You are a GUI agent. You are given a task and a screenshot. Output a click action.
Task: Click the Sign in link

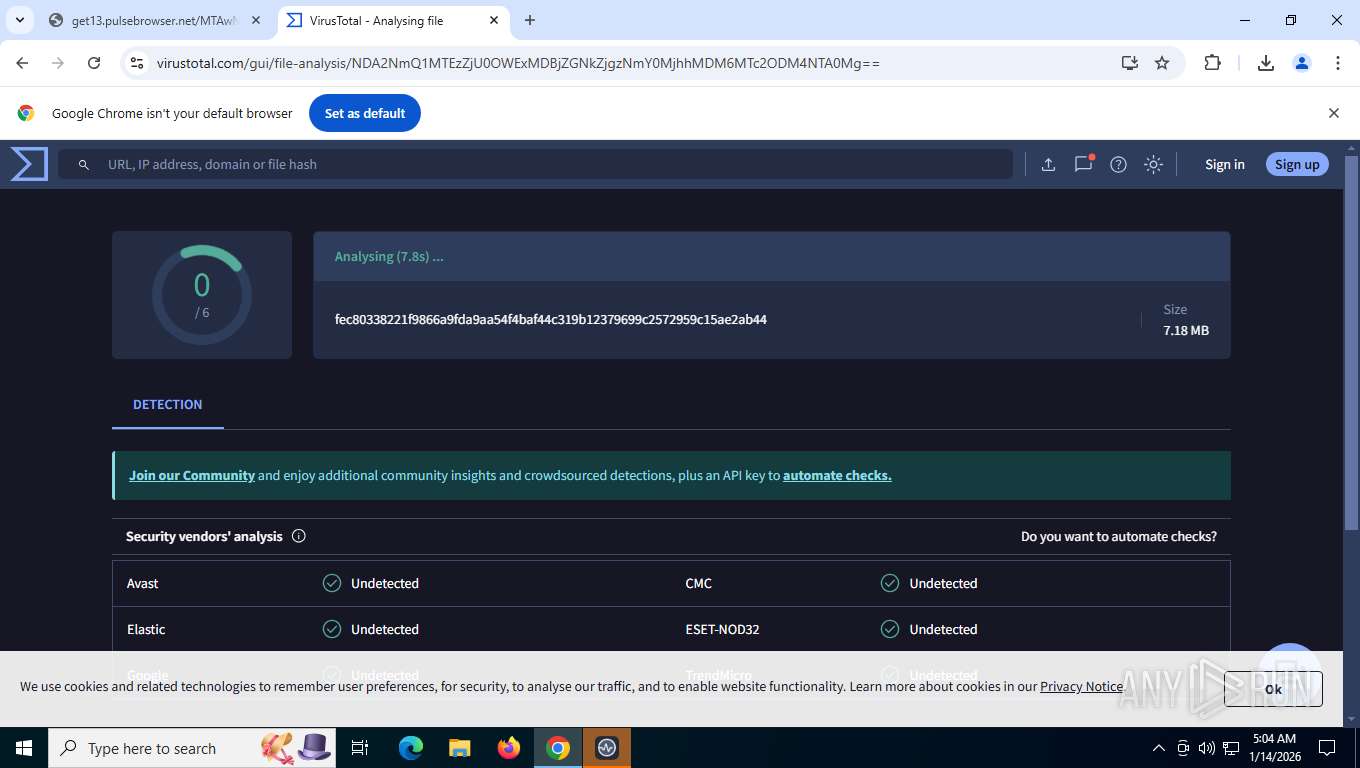(1224, 165)
